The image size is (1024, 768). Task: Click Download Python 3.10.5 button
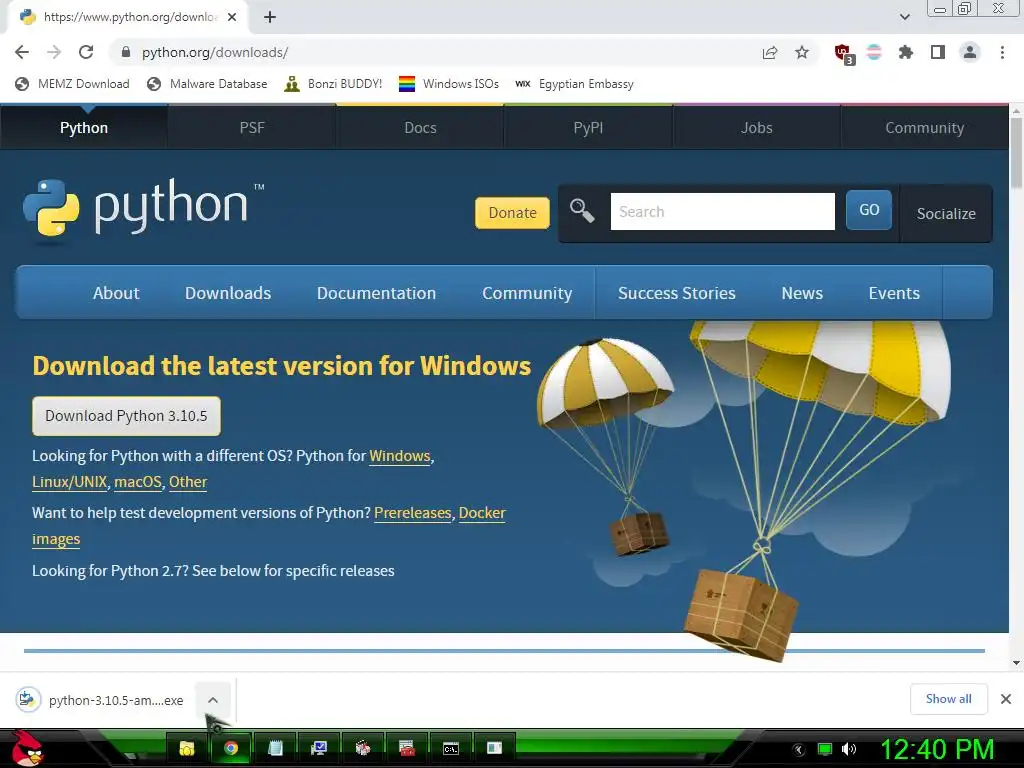coord(126,416)
